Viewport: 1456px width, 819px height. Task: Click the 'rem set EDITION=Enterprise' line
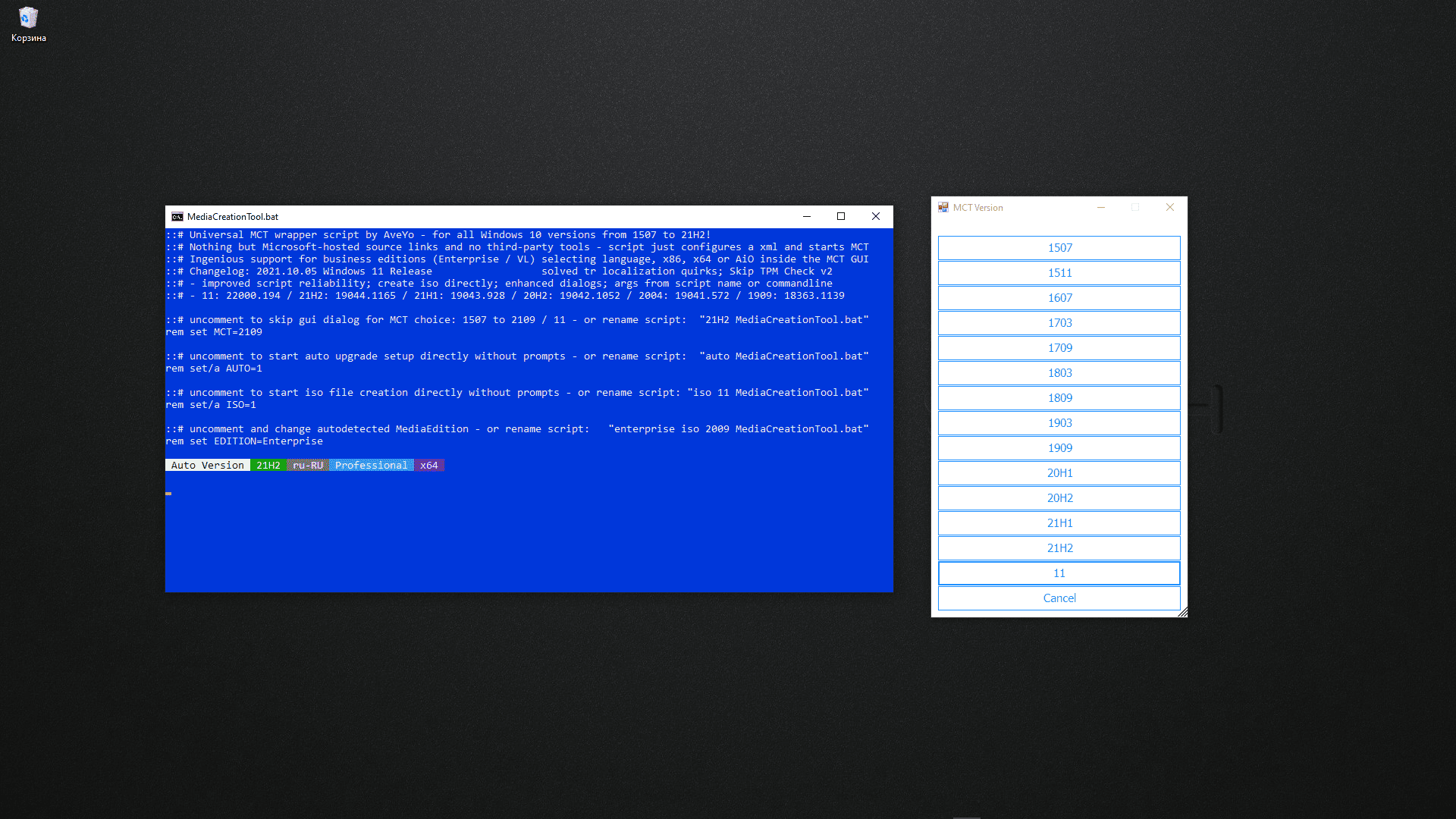[x=244, y=441]
